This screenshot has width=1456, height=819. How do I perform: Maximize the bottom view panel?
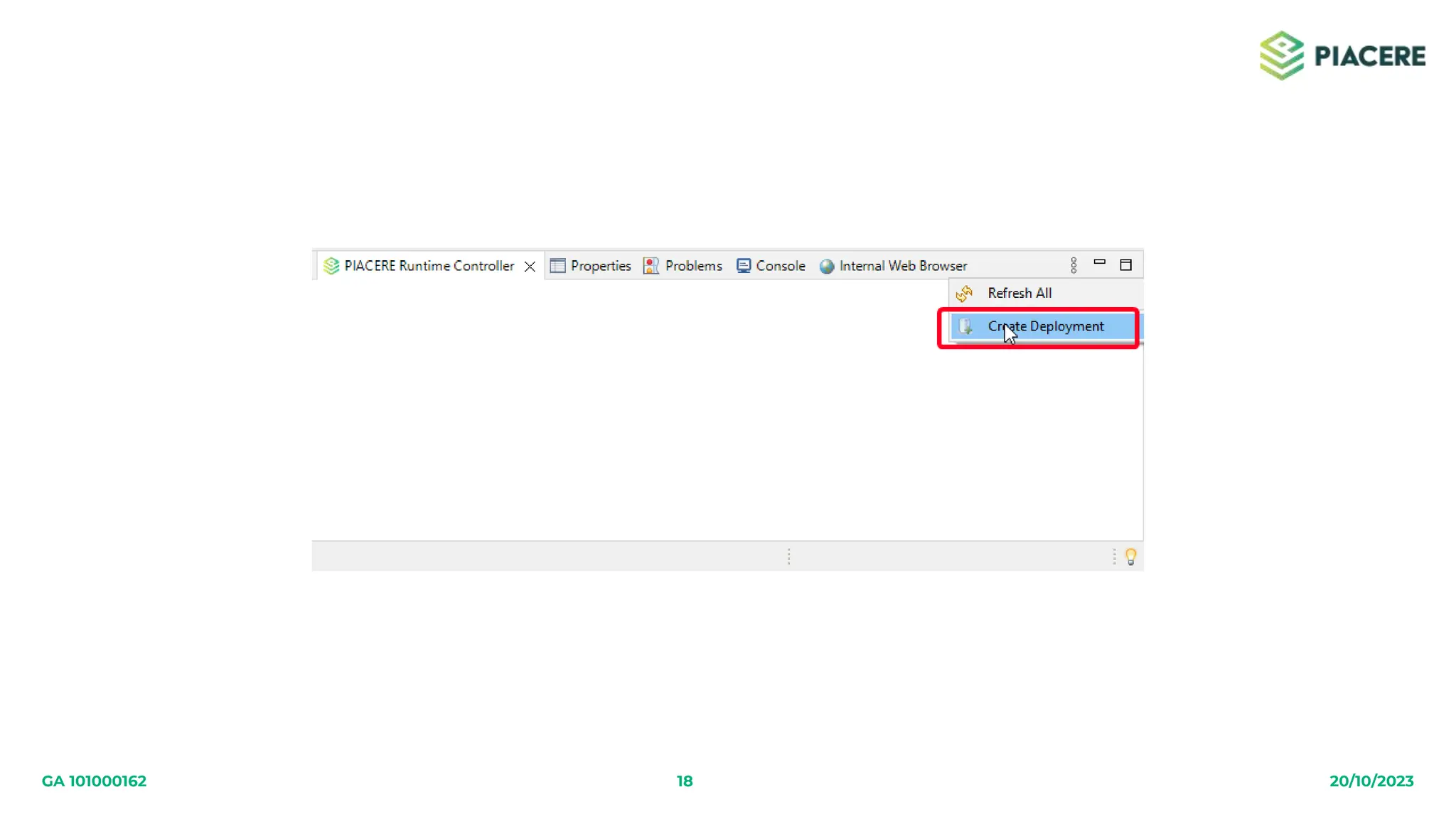pyautogui.click(x=1125, y=265)
